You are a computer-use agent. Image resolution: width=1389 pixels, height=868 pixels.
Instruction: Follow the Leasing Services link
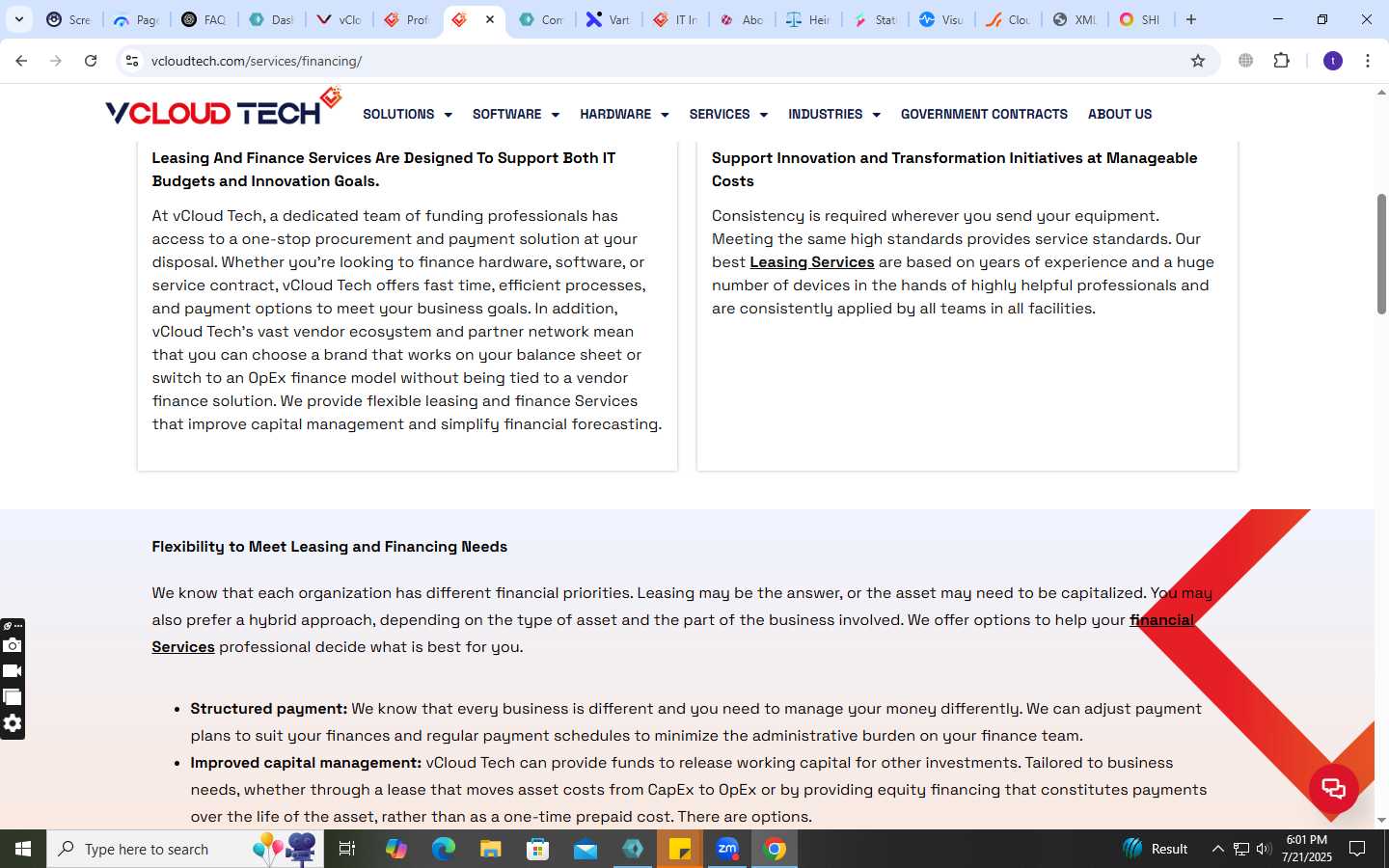click(812, 262)
